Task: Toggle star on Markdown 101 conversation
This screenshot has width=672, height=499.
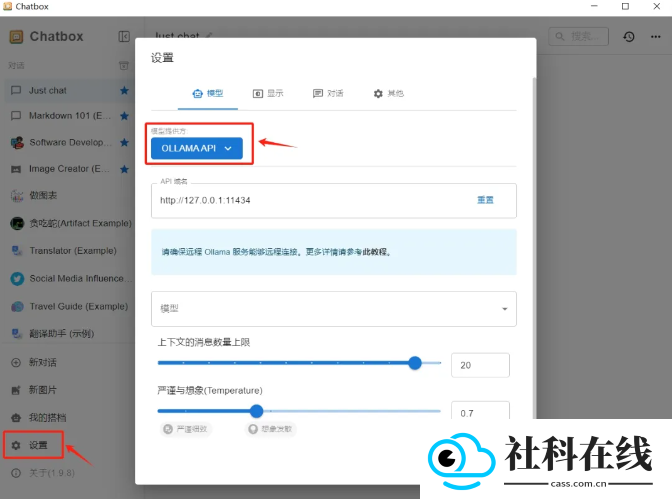Action: [x=124, y=116]
